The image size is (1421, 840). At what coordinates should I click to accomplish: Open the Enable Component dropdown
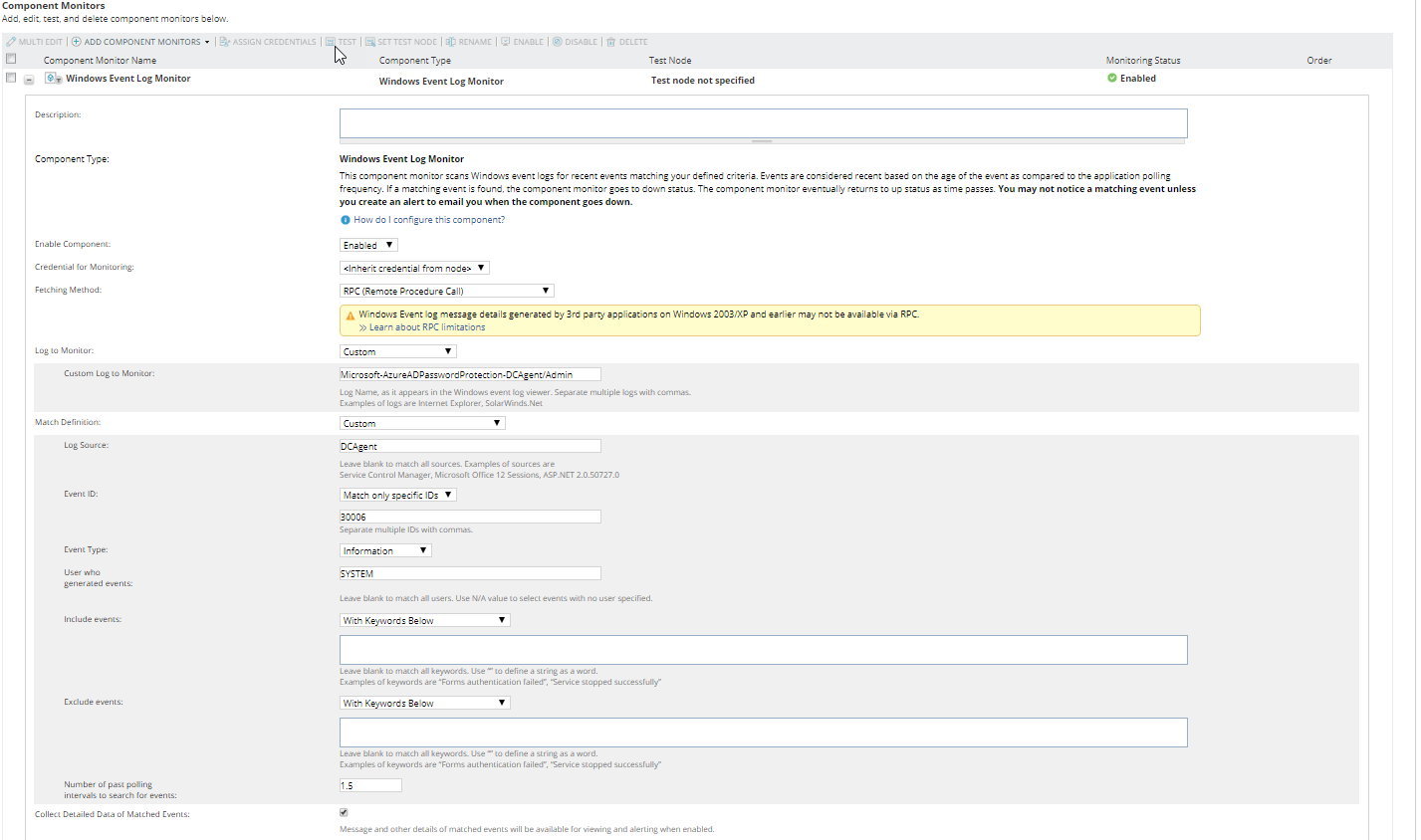[368, 245]
